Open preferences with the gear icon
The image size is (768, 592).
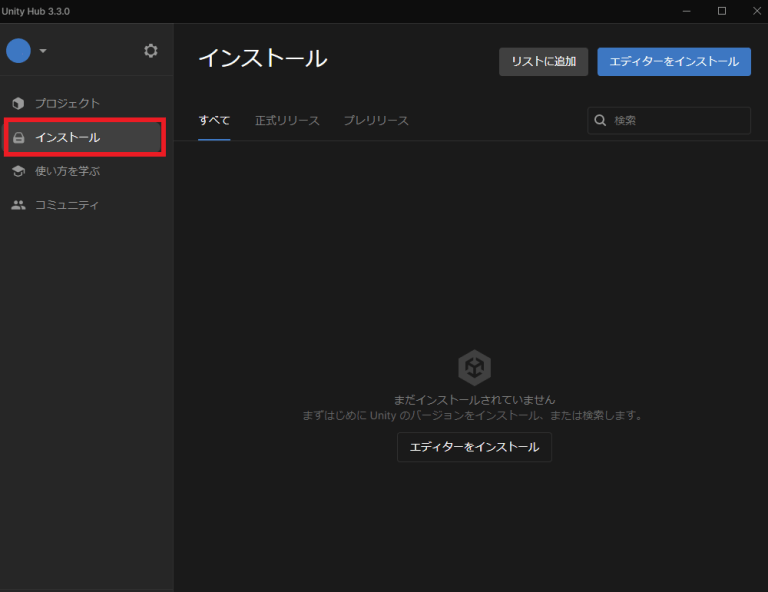coord(151,51)
